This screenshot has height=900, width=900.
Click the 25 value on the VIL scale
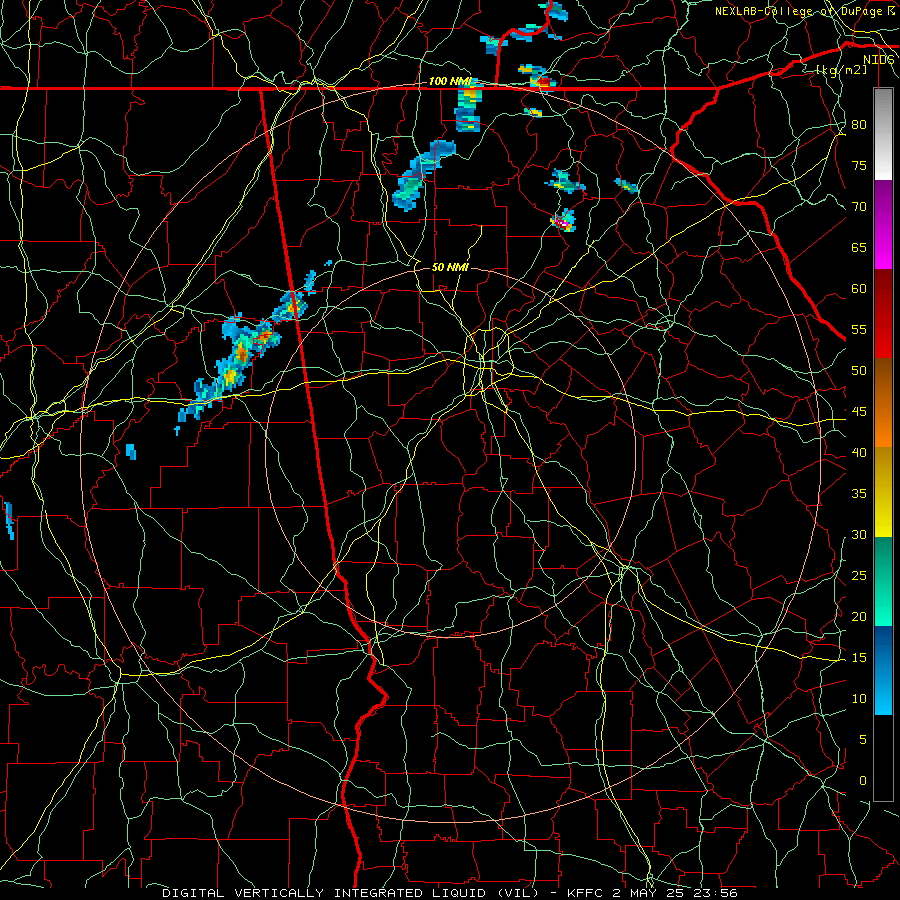pyautogui.click(x=859, y=576)
